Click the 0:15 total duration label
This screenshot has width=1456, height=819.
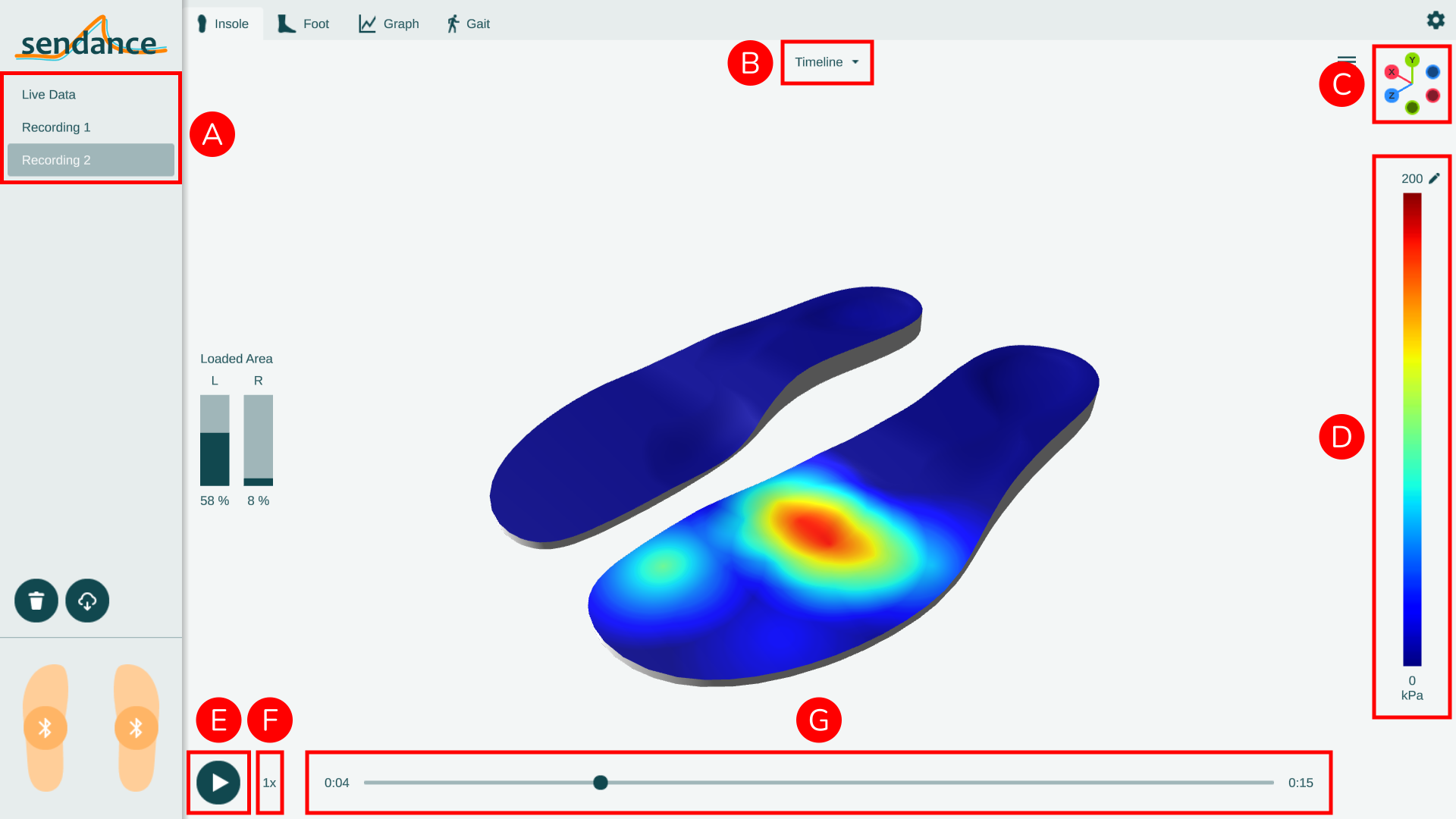pyautogui.click(x=1301, y=783)
